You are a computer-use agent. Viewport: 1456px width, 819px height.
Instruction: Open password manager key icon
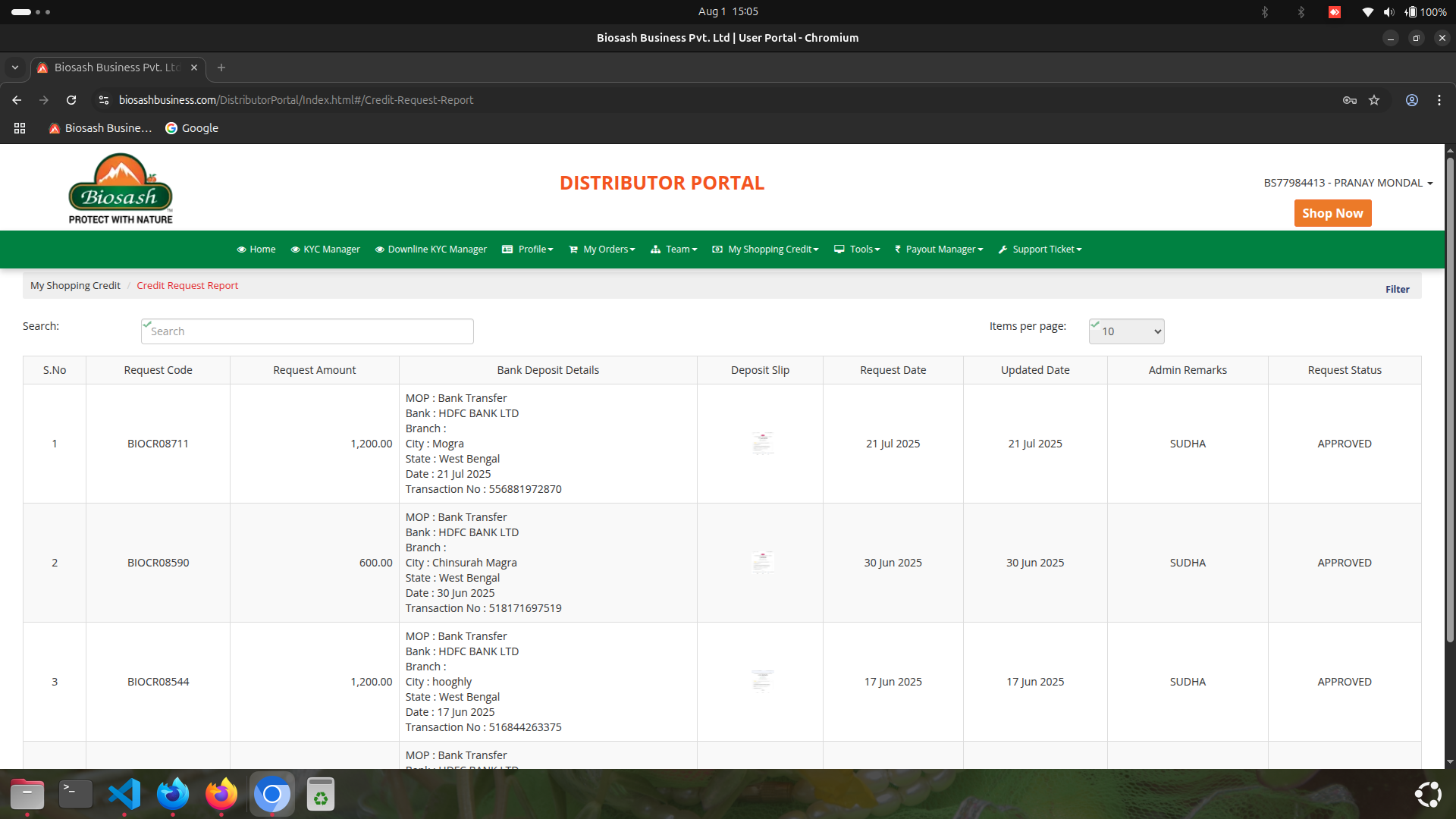click(1349, 100)
